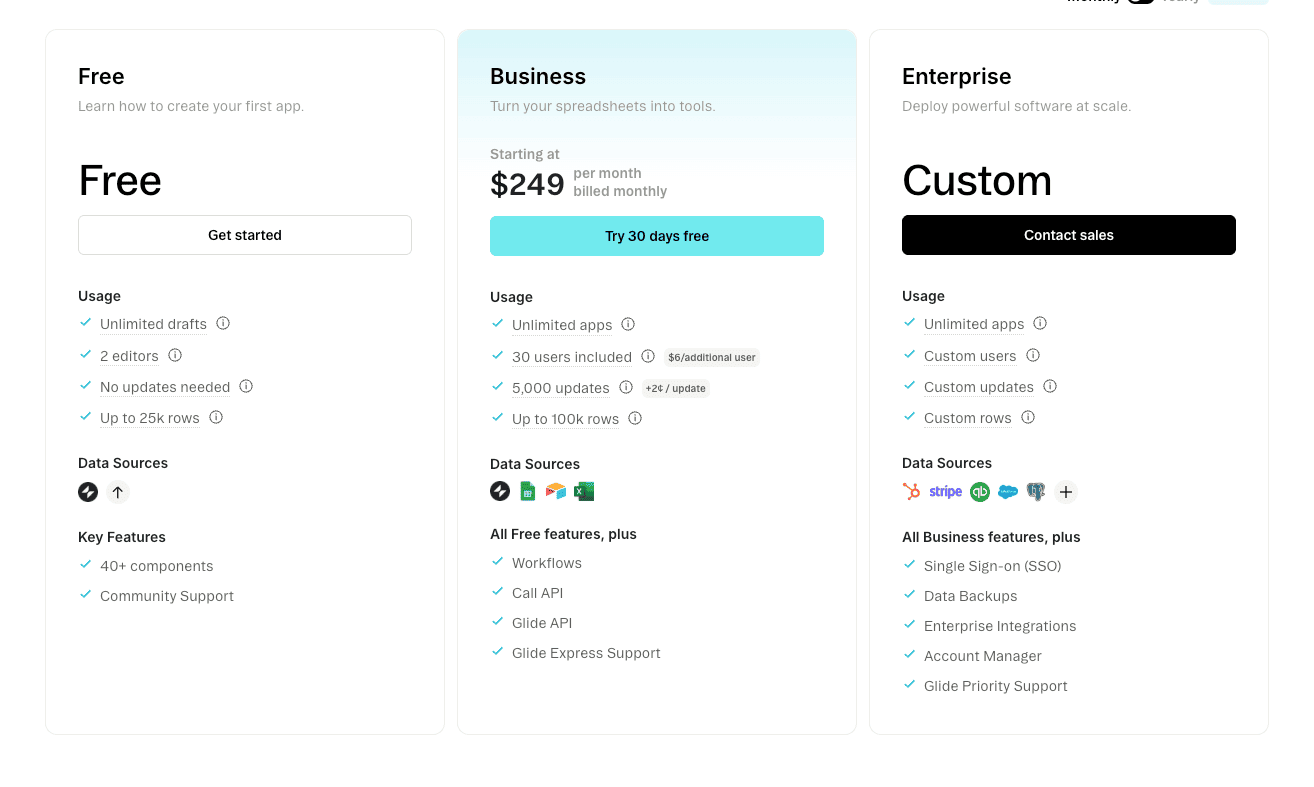
Task: Click the QuickBooks data source icon
Action: [x=980, y=491]
